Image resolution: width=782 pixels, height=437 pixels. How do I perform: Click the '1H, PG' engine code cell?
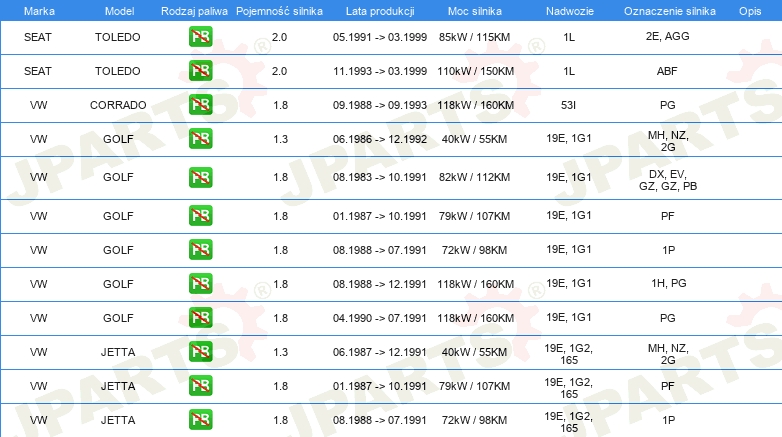coord(669,283)
